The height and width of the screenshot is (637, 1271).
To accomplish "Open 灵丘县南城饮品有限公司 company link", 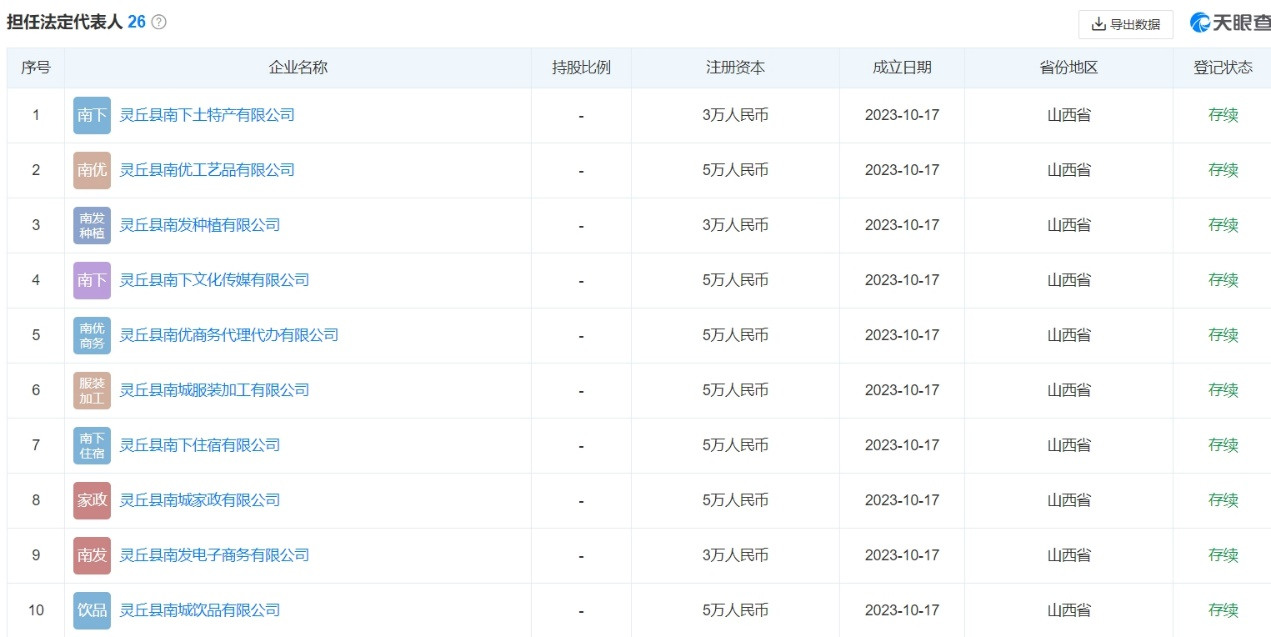I will coord(200,610).
